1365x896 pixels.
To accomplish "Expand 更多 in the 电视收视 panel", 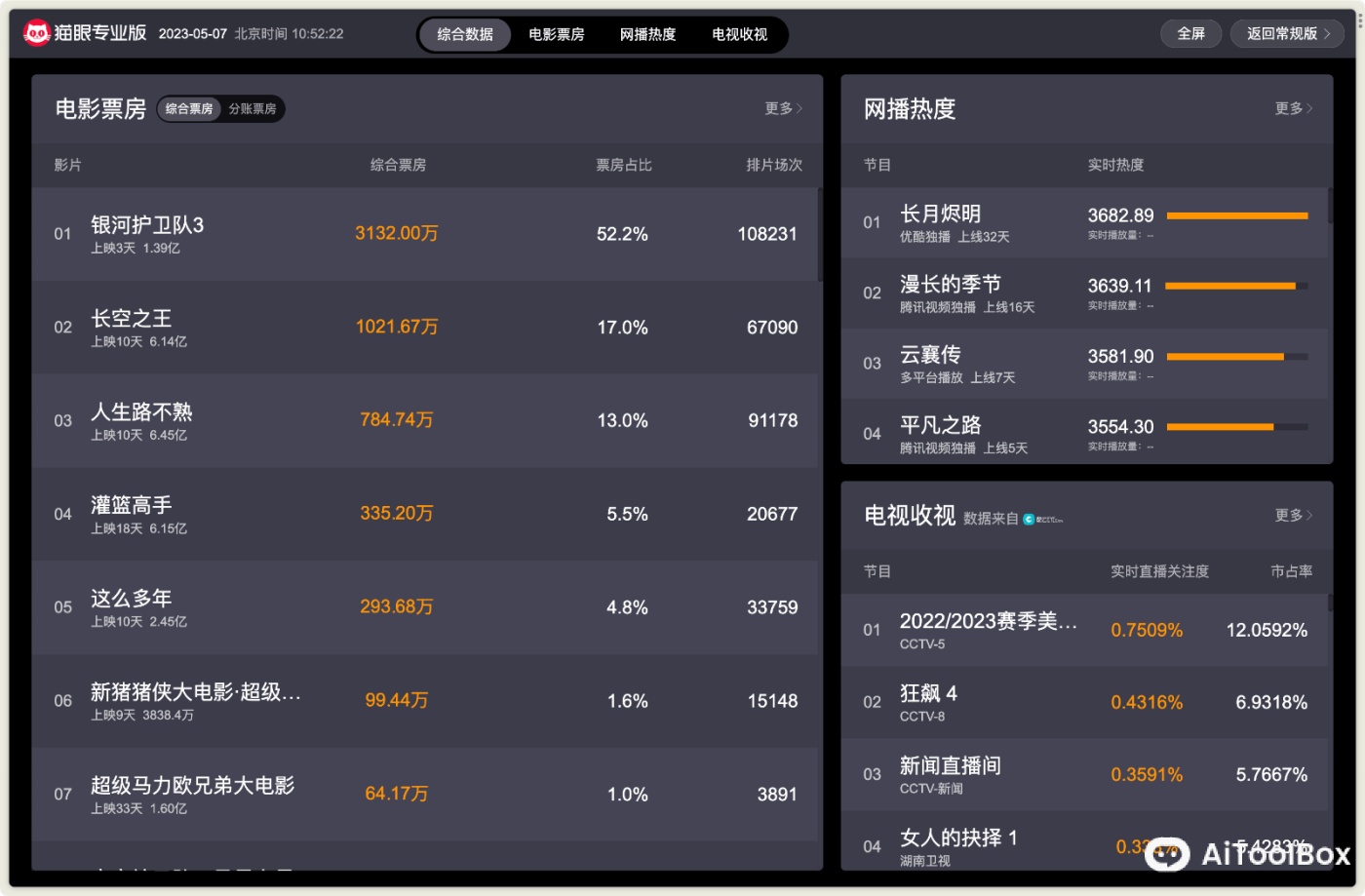I will [x=1293, y=515].
